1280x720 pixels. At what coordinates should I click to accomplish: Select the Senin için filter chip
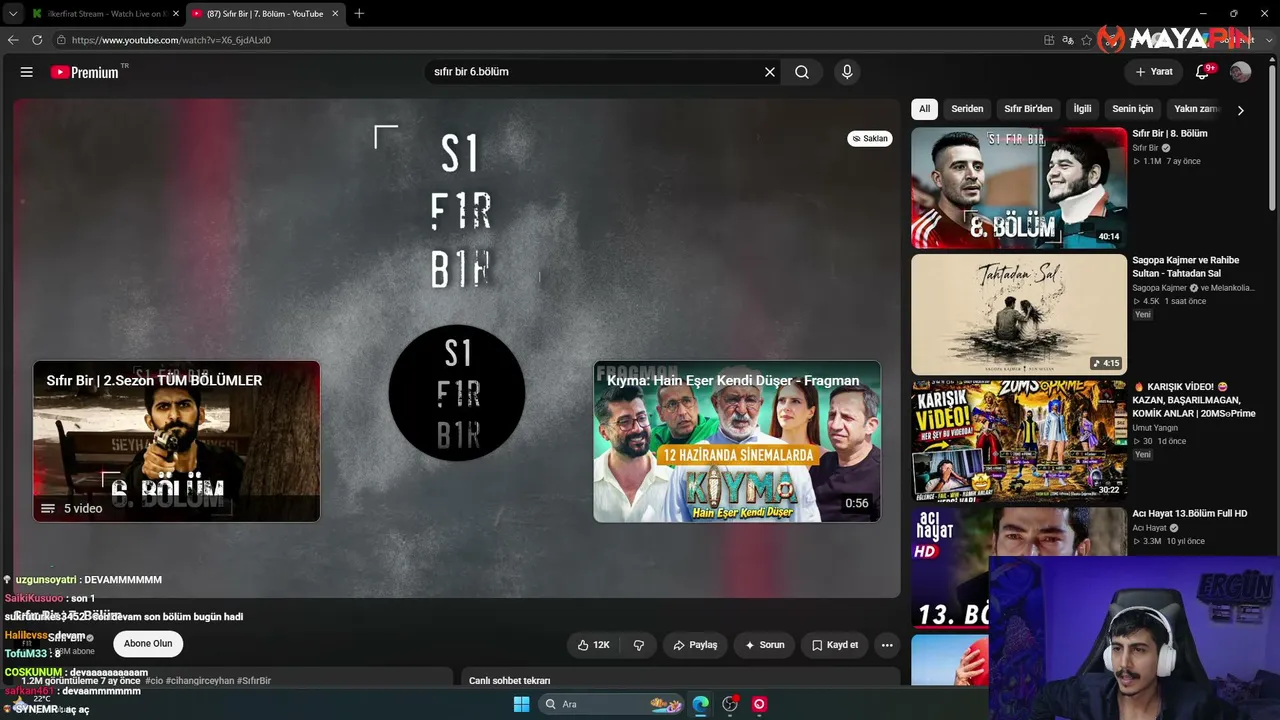[1132, 109]
